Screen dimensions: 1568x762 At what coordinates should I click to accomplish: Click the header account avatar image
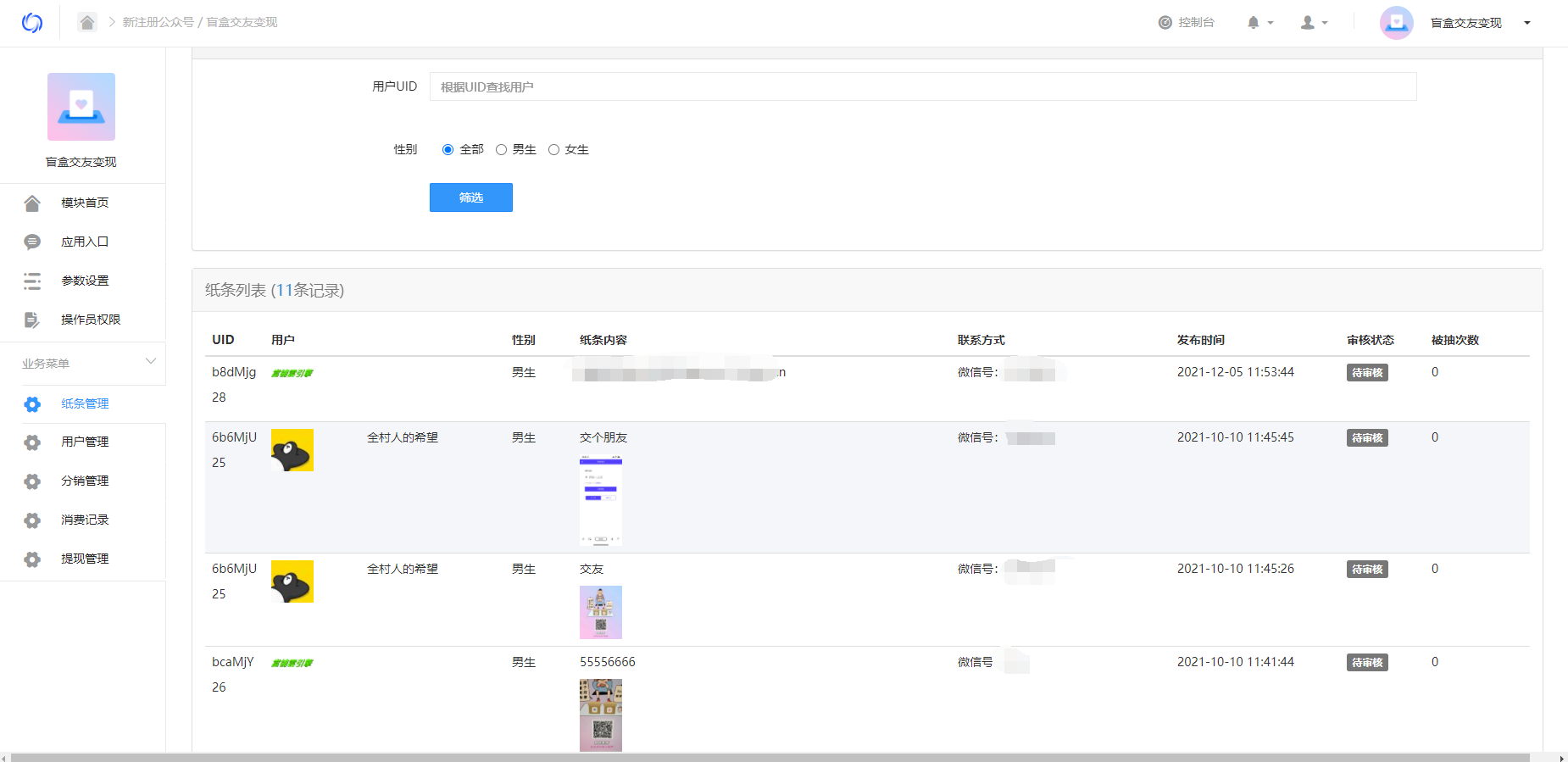click(1397, 23)
